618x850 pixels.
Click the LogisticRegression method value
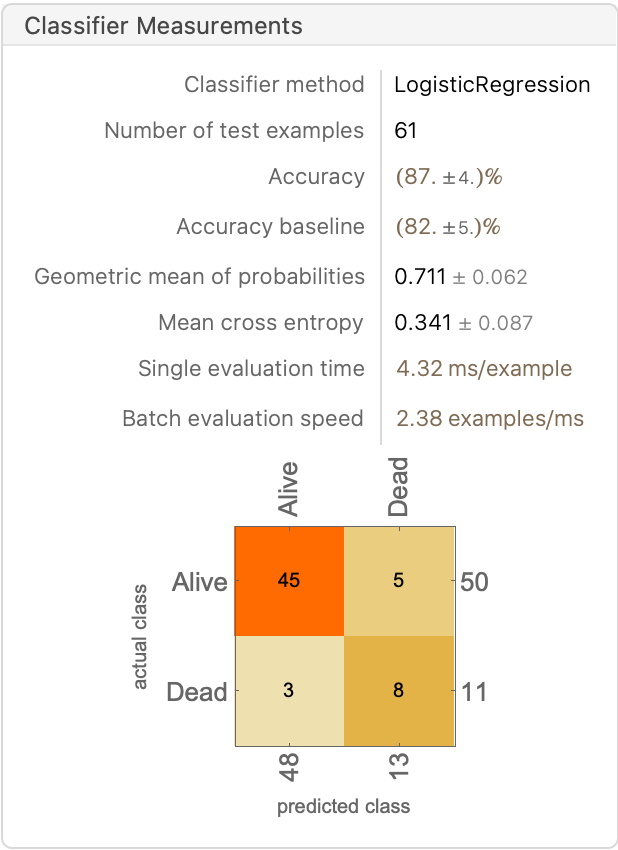(492, 85)
